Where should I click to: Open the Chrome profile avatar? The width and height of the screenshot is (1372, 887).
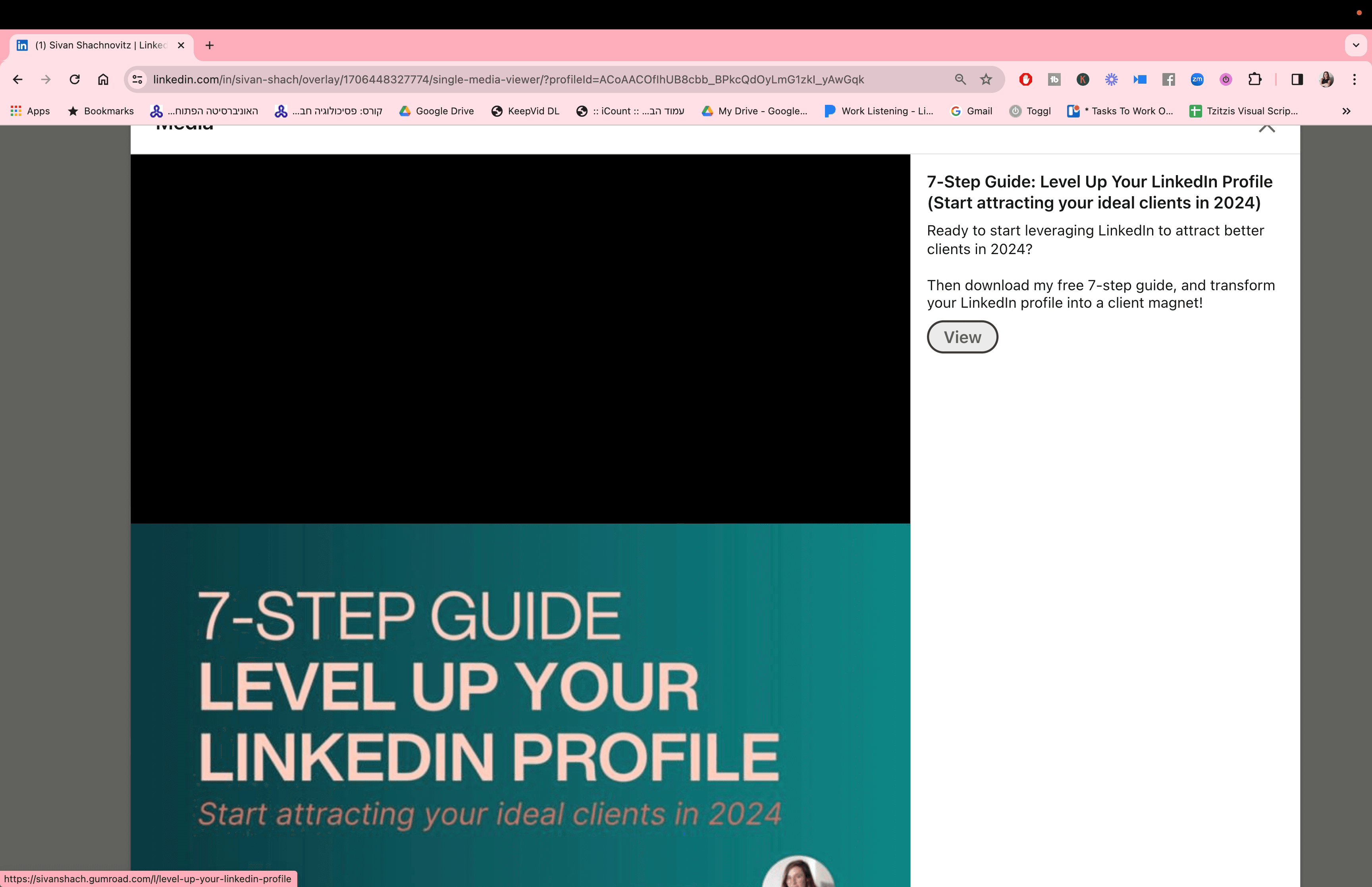tap(1326, 79)
